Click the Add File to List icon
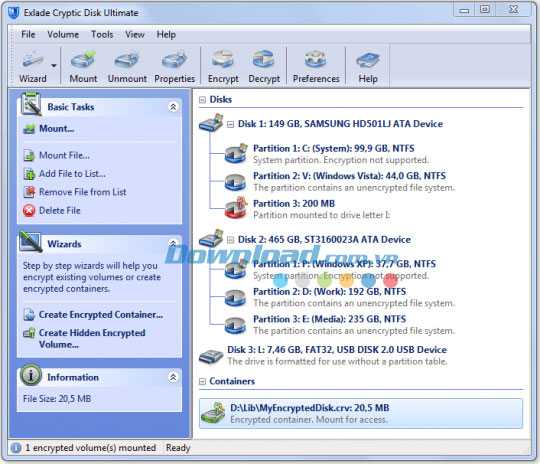Image resolution: width=540 pixels, height=464 pixels. point(29,174)
